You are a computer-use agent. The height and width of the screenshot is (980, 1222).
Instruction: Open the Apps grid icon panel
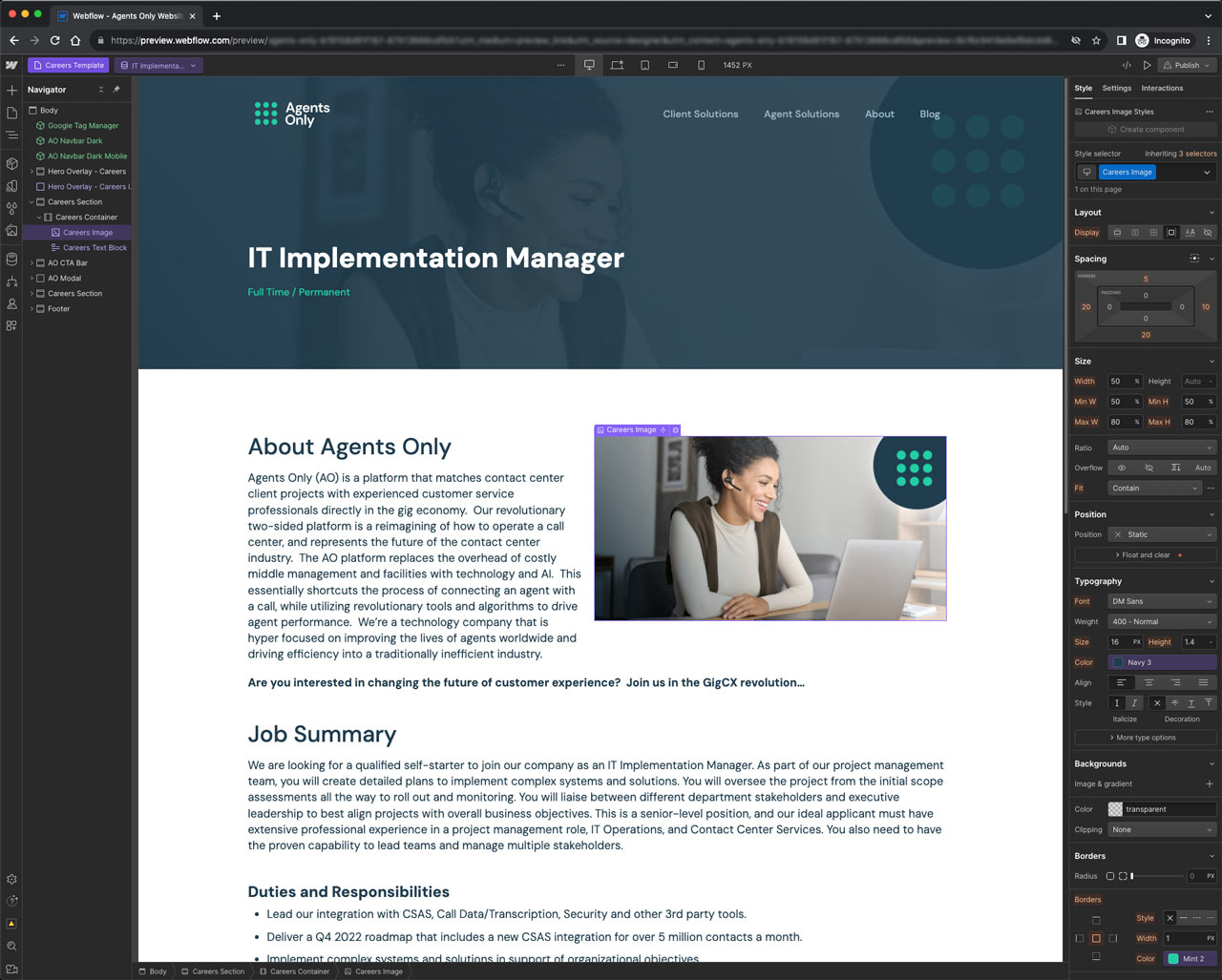click(11, 325)
